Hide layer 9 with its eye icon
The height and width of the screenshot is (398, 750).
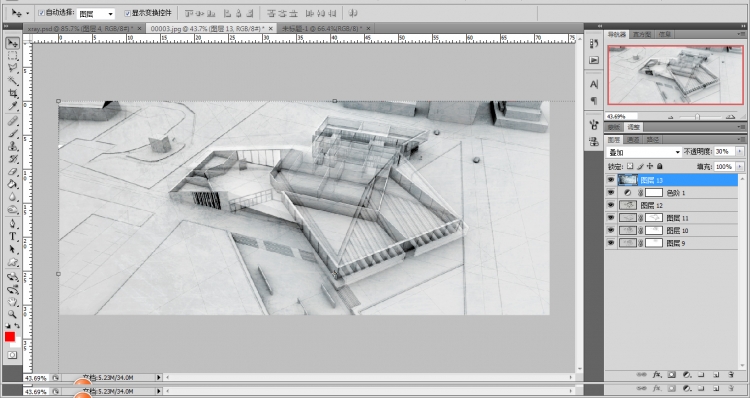[610, 243]
